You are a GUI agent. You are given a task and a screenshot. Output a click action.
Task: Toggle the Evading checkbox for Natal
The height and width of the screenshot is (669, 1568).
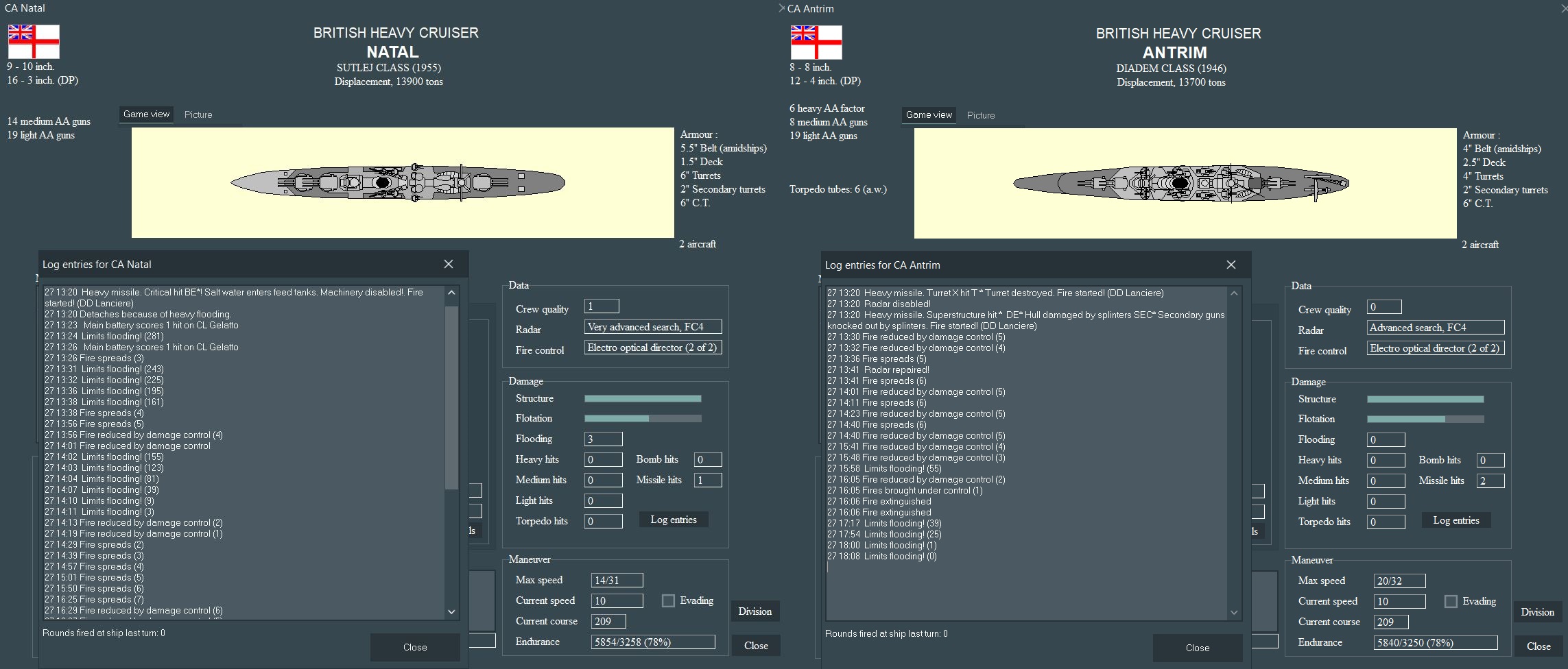tap(668, 600)
